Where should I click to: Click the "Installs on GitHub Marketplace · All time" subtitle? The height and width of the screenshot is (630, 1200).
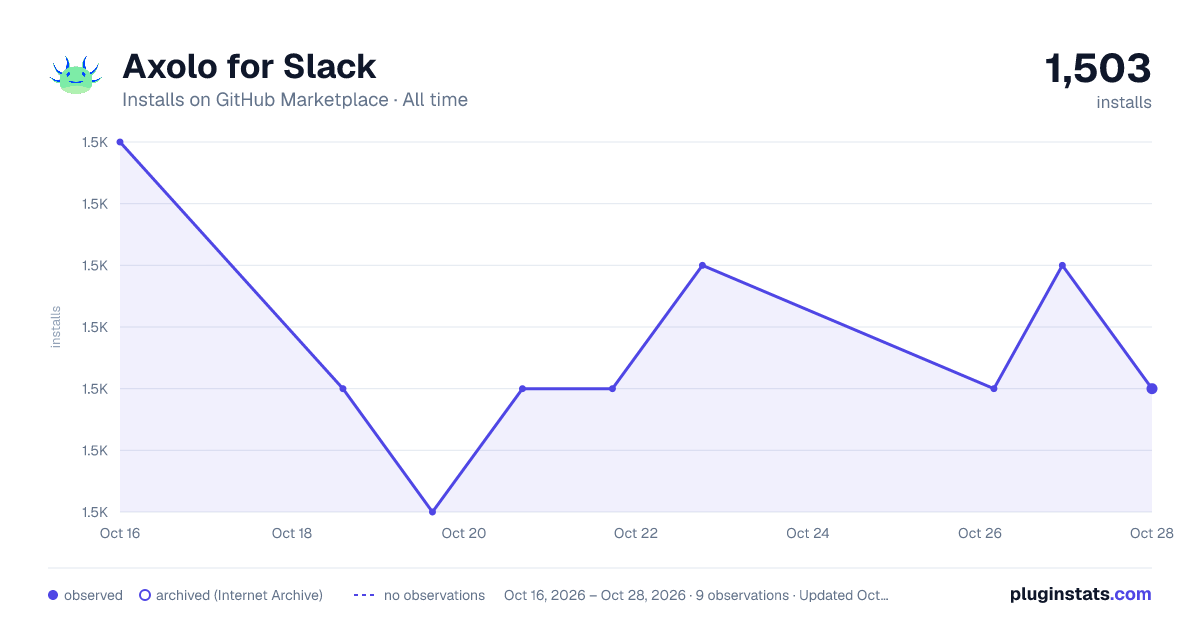coord(295,100)
